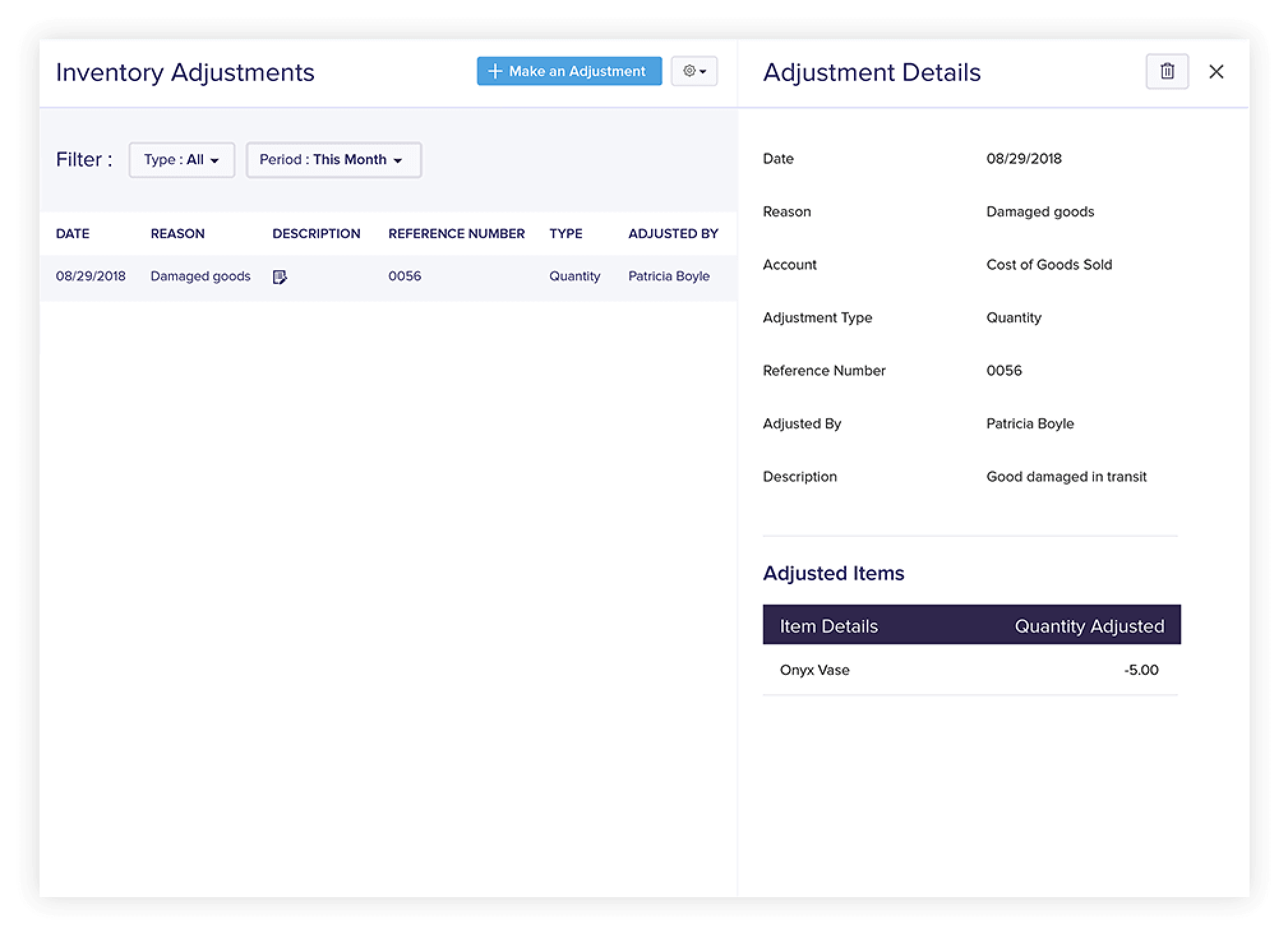Open the Period: This Month filter dropdown
The width and height of the screenshot is (1288, 936).
[x=333, y=160]
